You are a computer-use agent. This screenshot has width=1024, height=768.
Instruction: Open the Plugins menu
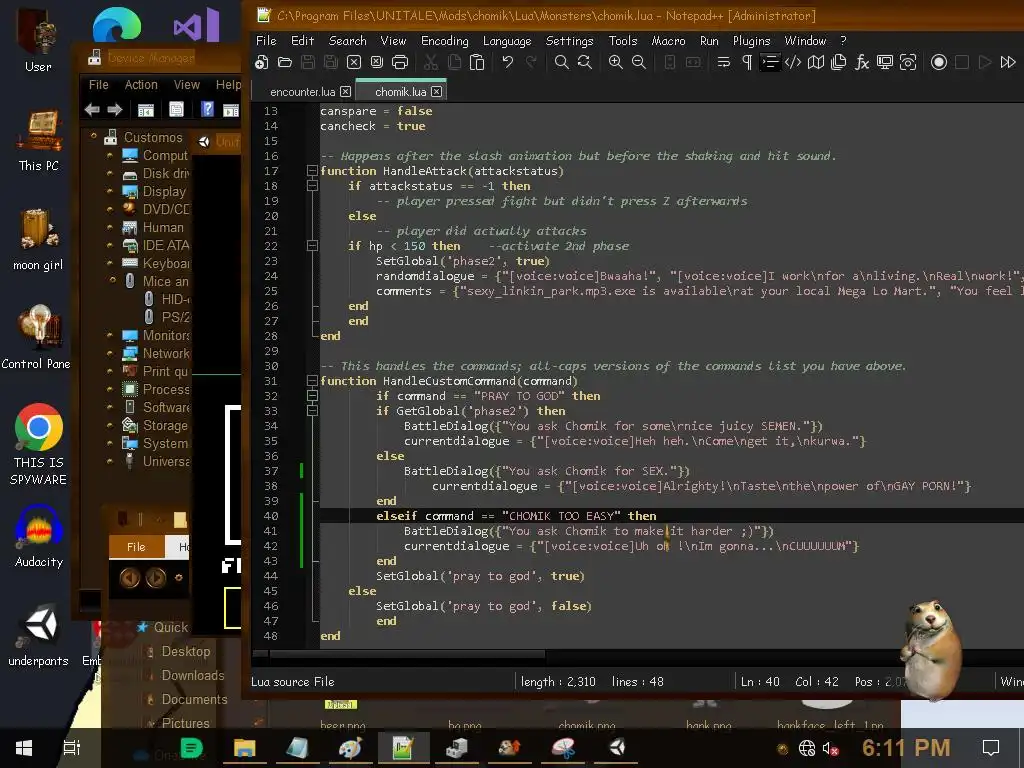[751, 40]
